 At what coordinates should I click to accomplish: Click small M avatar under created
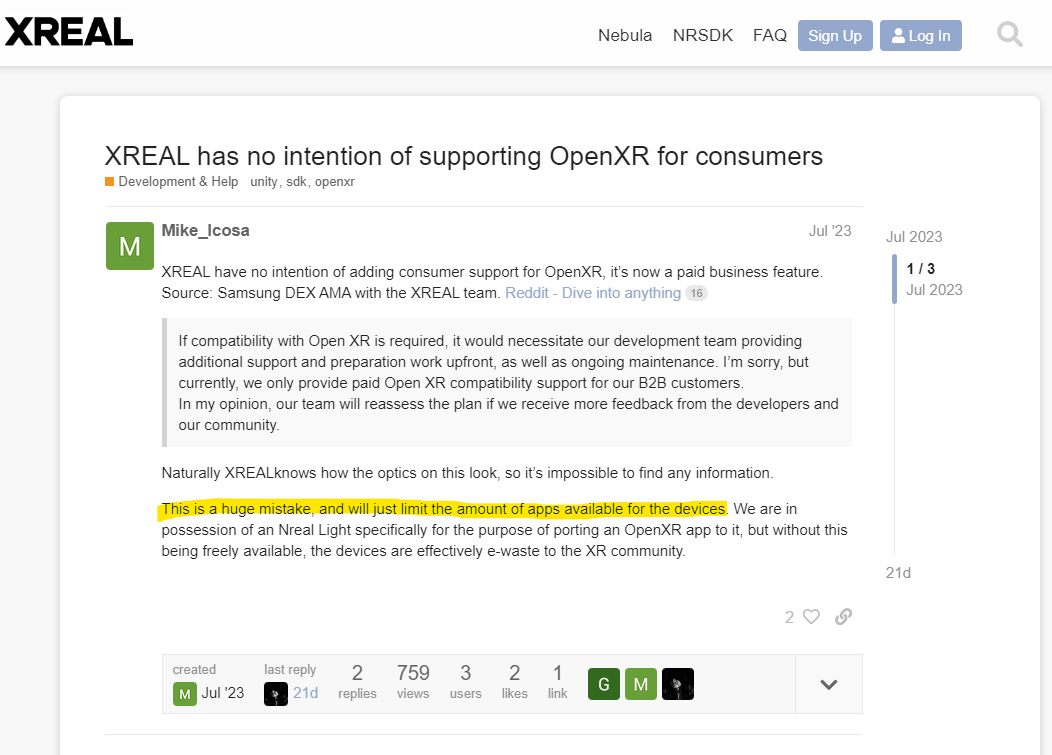[185, 694]
